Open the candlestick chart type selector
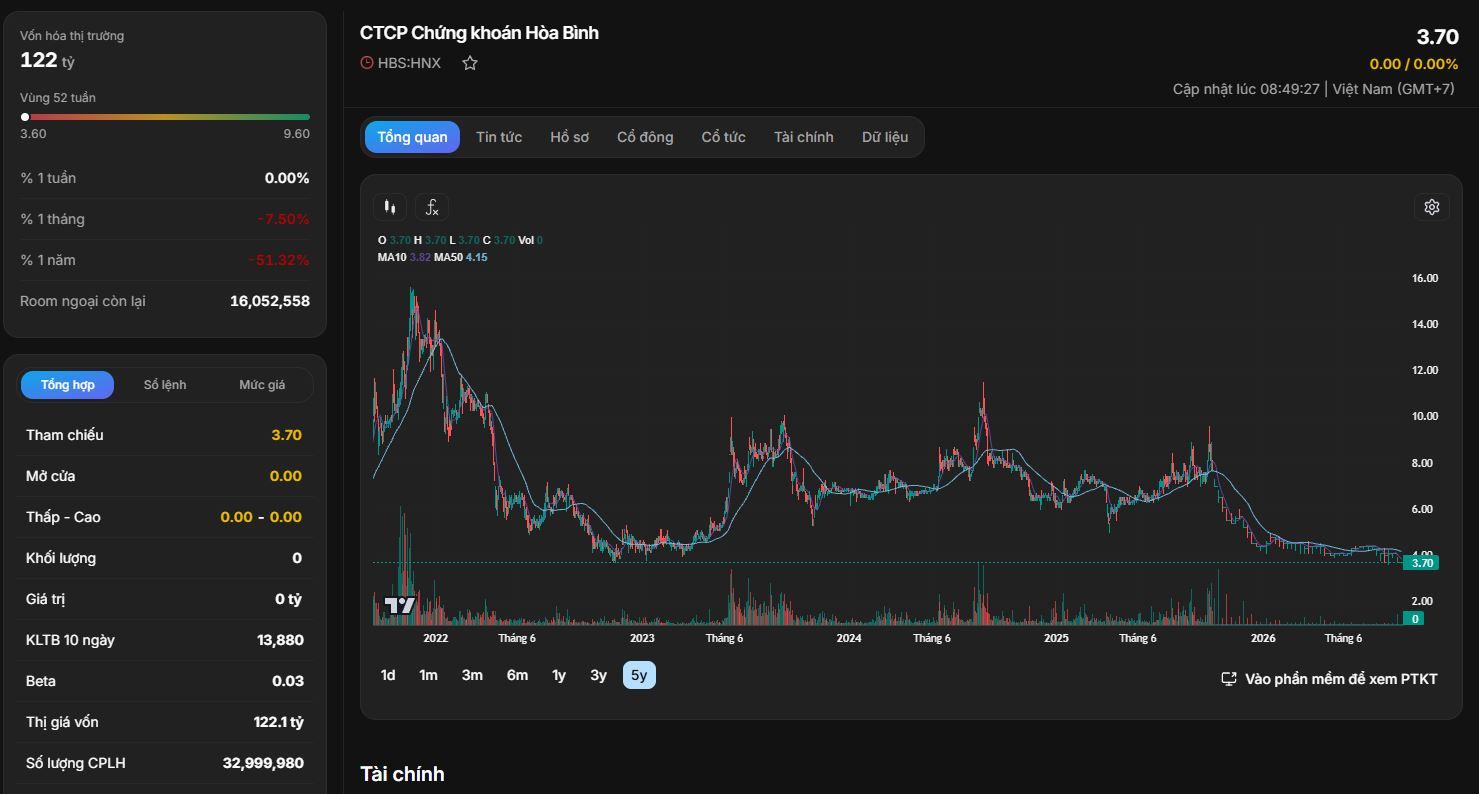The image size is (1479, 794). 391,207
